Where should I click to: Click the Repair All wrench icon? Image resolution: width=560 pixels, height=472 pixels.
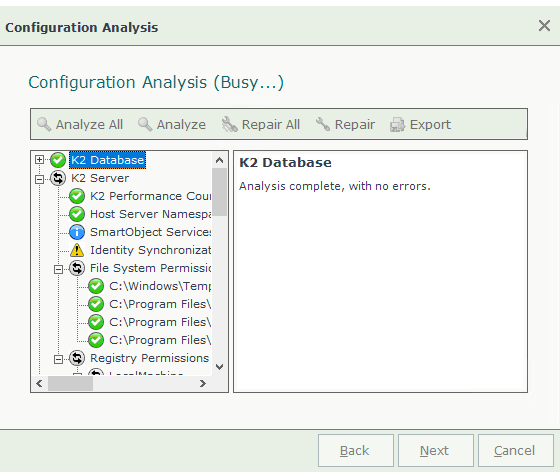coord(229,124)
